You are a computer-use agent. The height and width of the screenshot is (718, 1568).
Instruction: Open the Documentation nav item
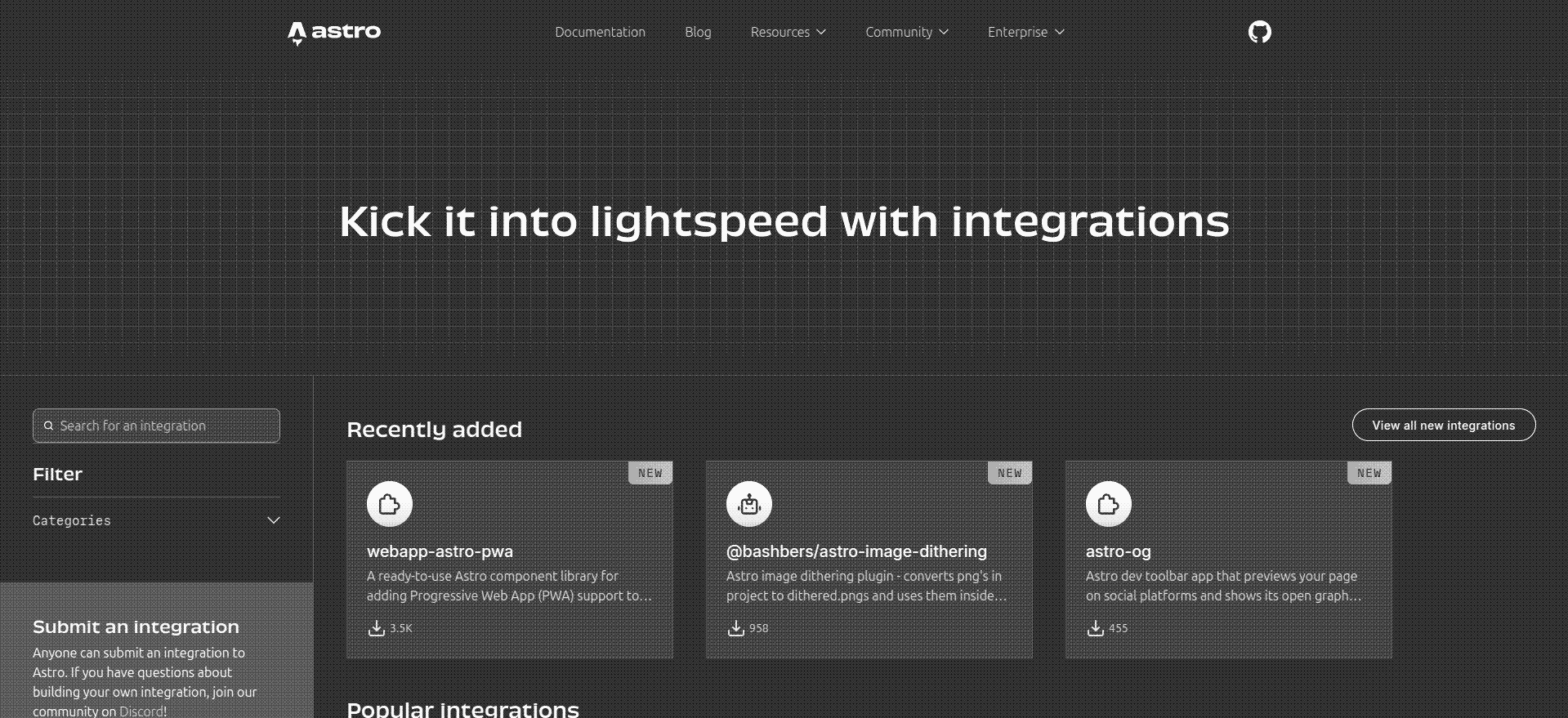(601, 32)
